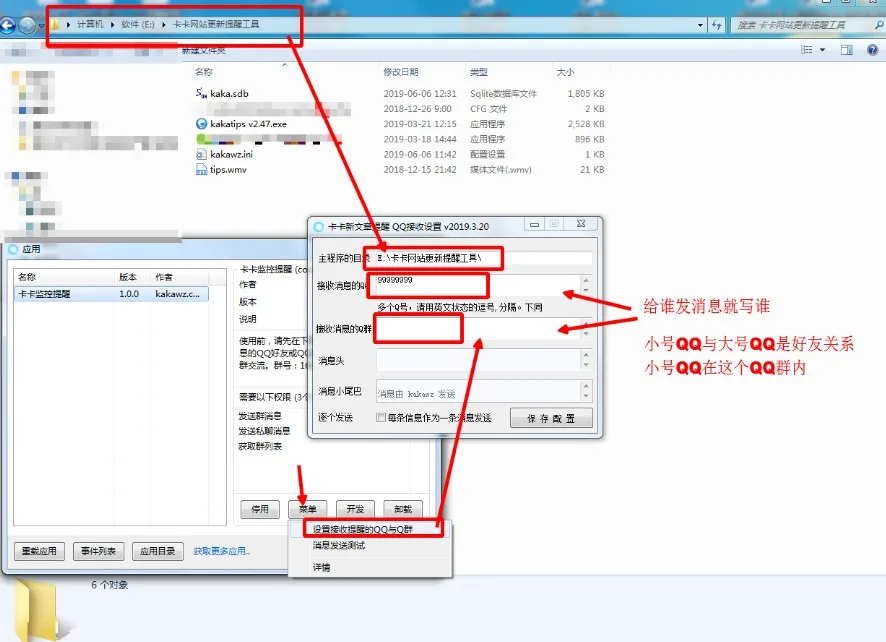Select 卡卡监控提醒 row in application list

(x=111, y=294)
